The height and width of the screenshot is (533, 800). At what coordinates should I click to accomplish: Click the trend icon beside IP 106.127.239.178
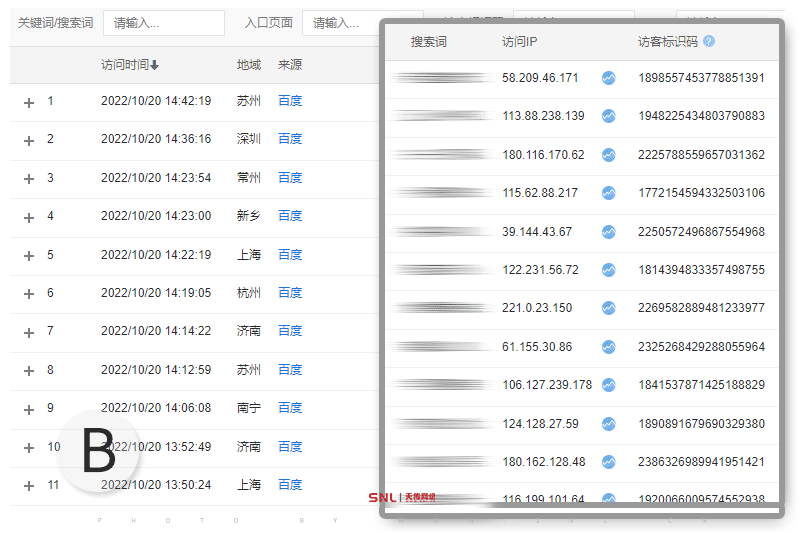point(608,385)
